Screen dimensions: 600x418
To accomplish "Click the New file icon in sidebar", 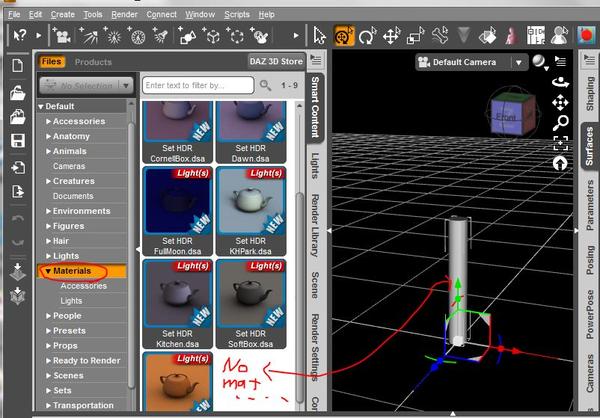I will tap(18, 65).
